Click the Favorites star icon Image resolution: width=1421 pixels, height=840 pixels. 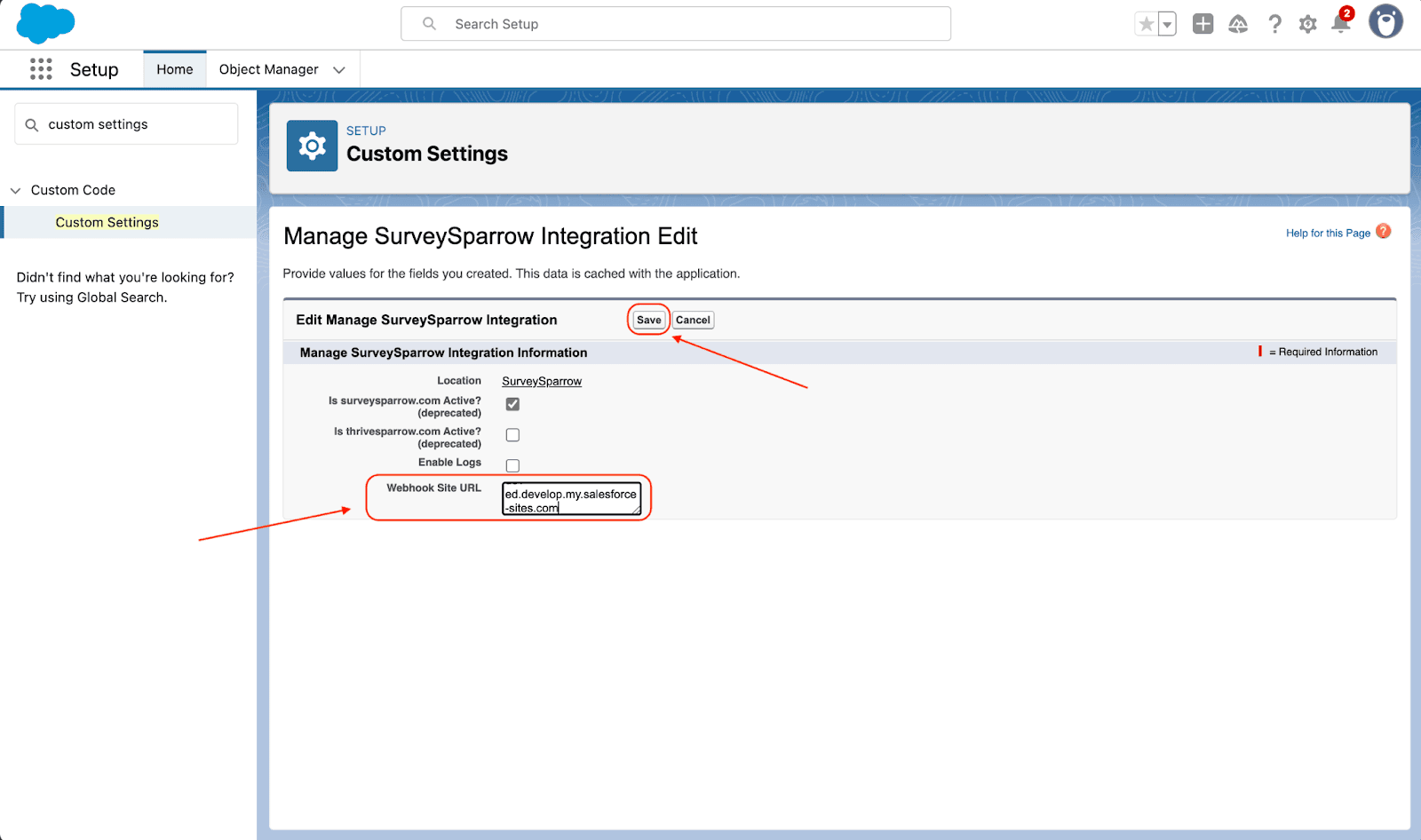pos(1147,24)
